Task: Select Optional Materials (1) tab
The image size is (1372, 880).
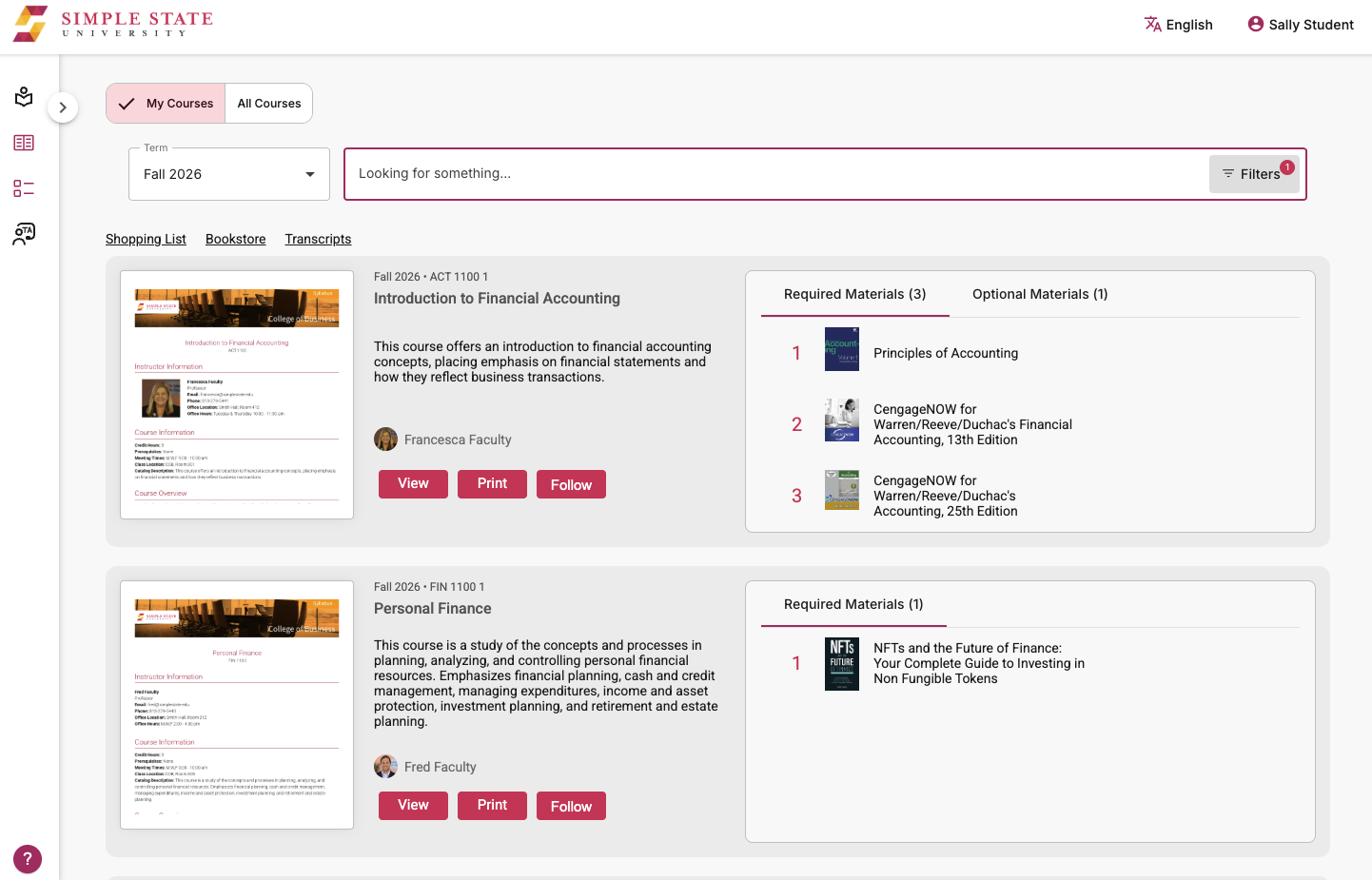Action: coord(1040,294)
